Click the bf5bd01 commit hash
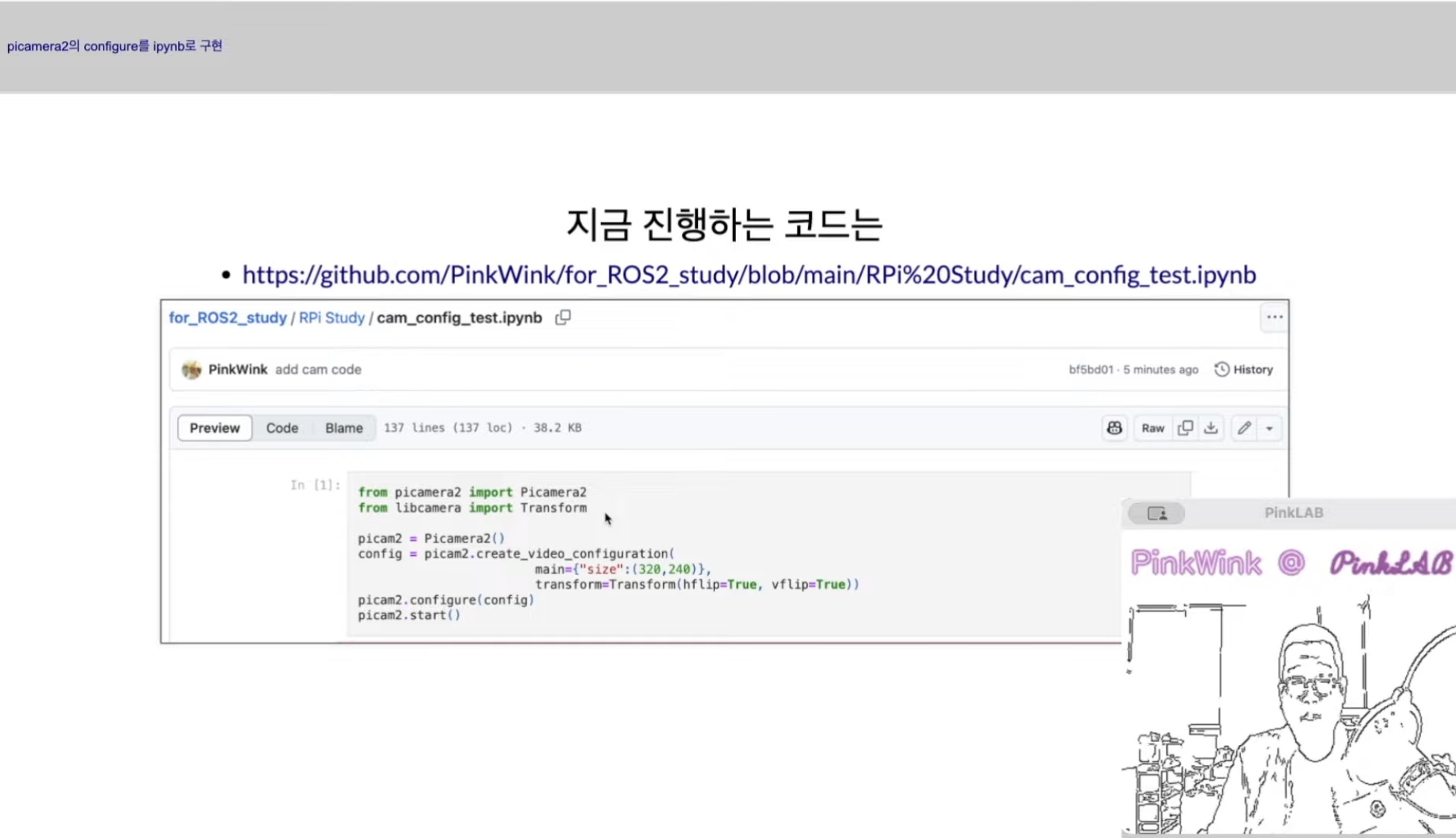1456x838 pixels. [x=1090, y=369]
